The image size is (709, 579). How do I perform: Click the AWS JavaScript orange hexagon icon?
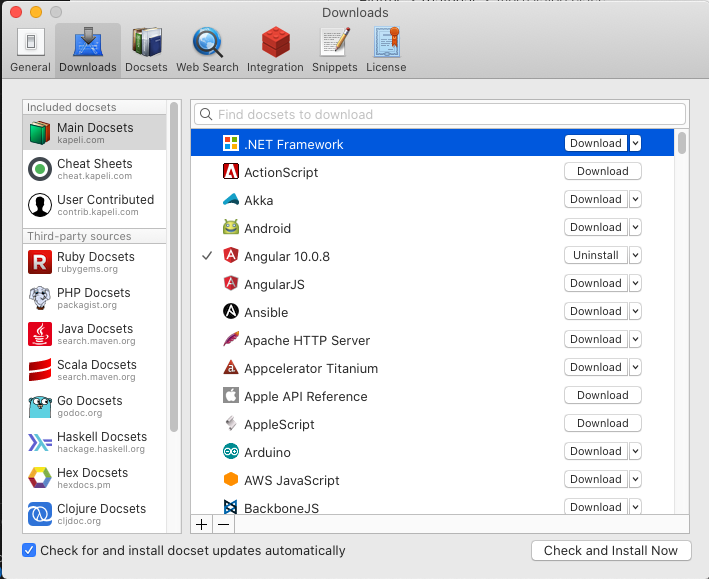(x=231, y=479)
